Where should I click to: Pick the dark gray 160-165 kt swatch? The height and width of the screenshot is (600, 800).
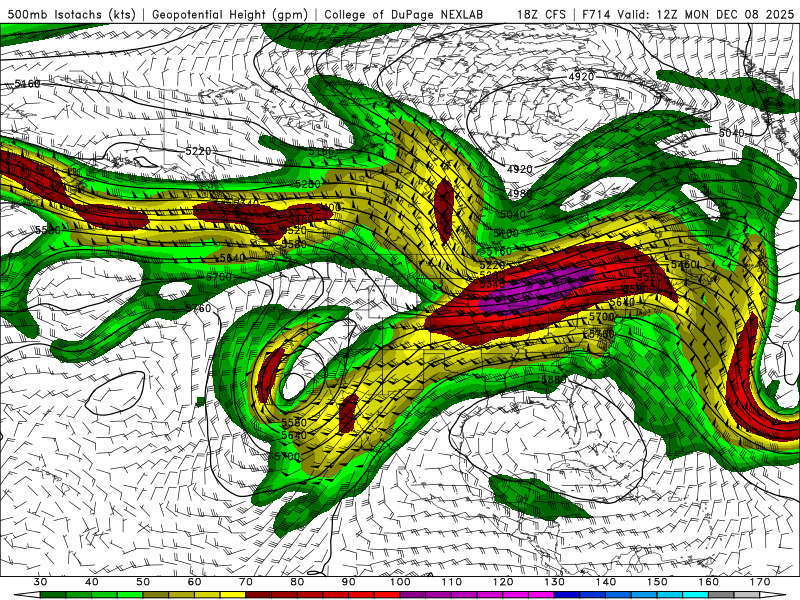pos(721,596)
